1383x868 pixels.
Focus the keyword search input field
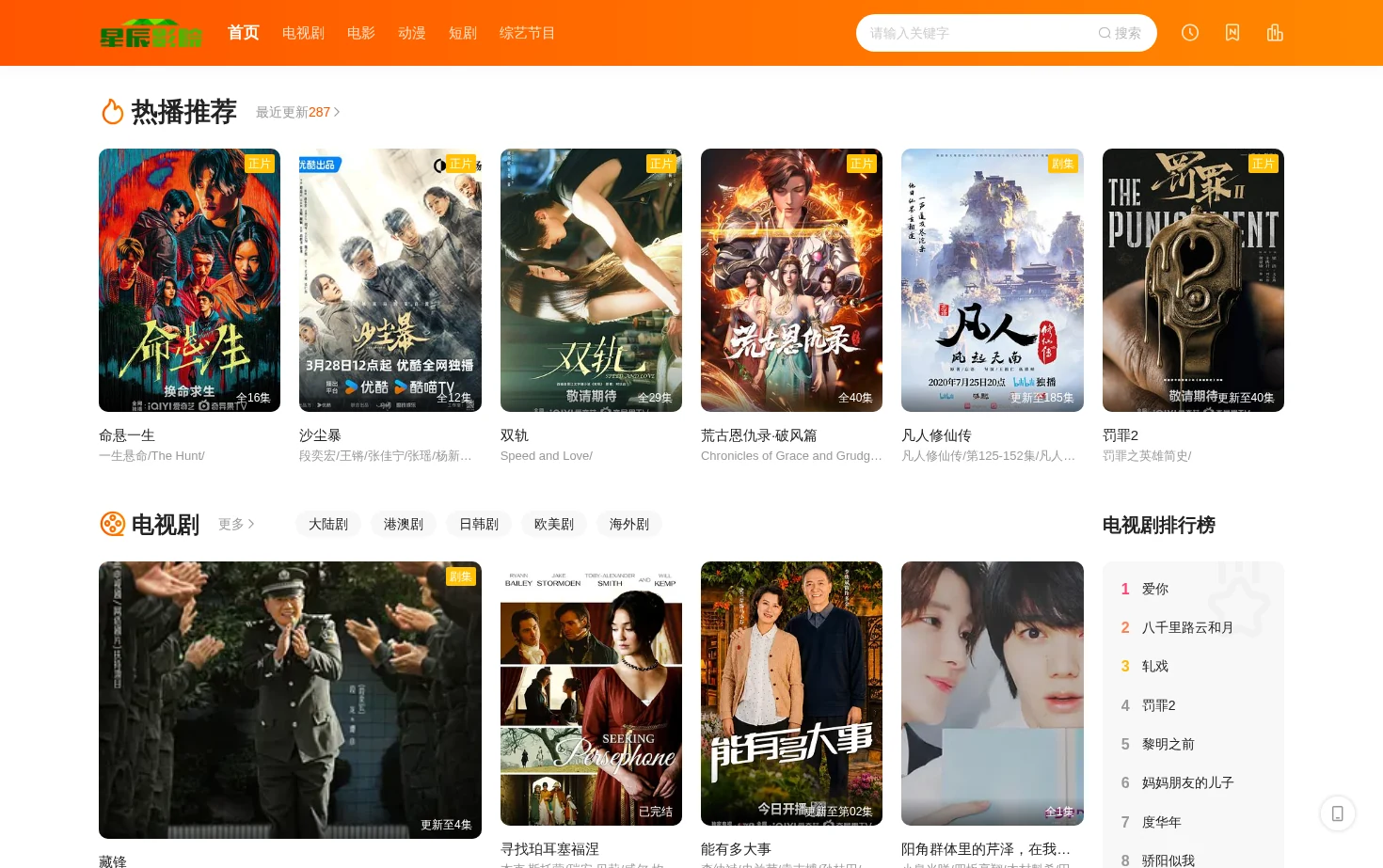(x=974, y=33)
